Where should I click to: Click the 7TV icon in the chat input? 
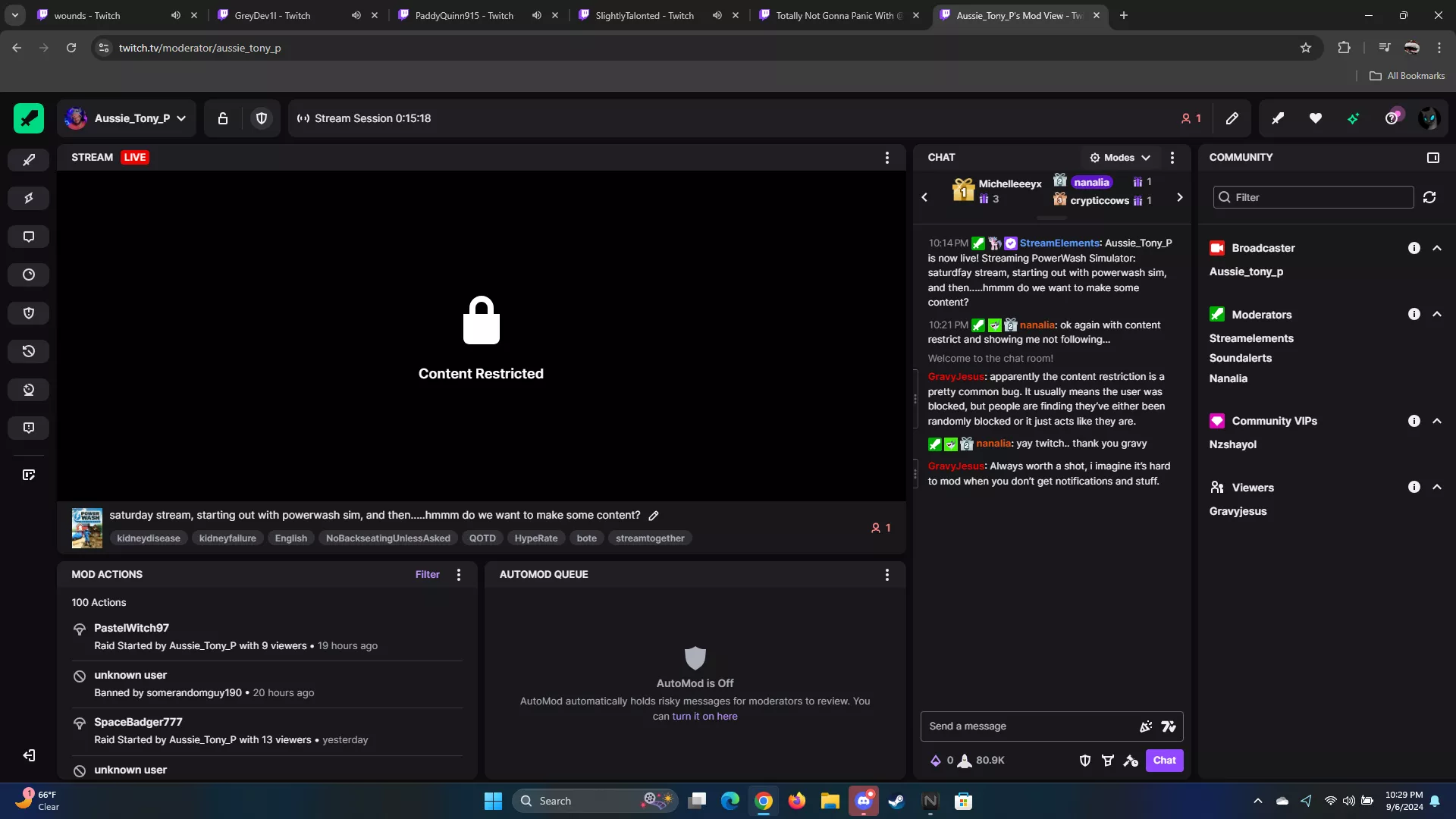point(1169,726)
